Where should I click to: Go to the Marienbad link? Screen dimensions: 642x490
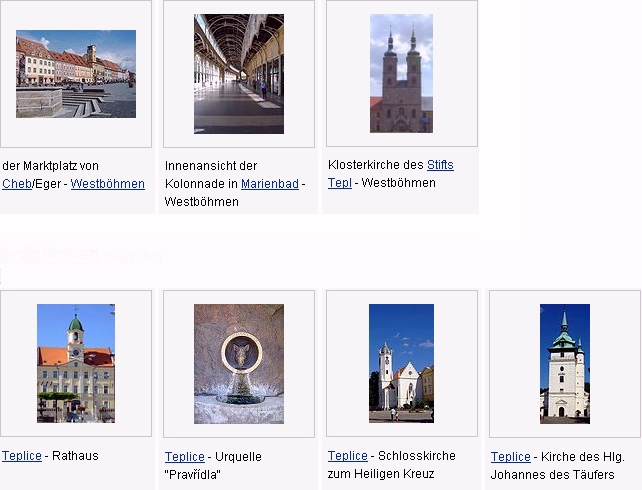(x=270, y=184)
